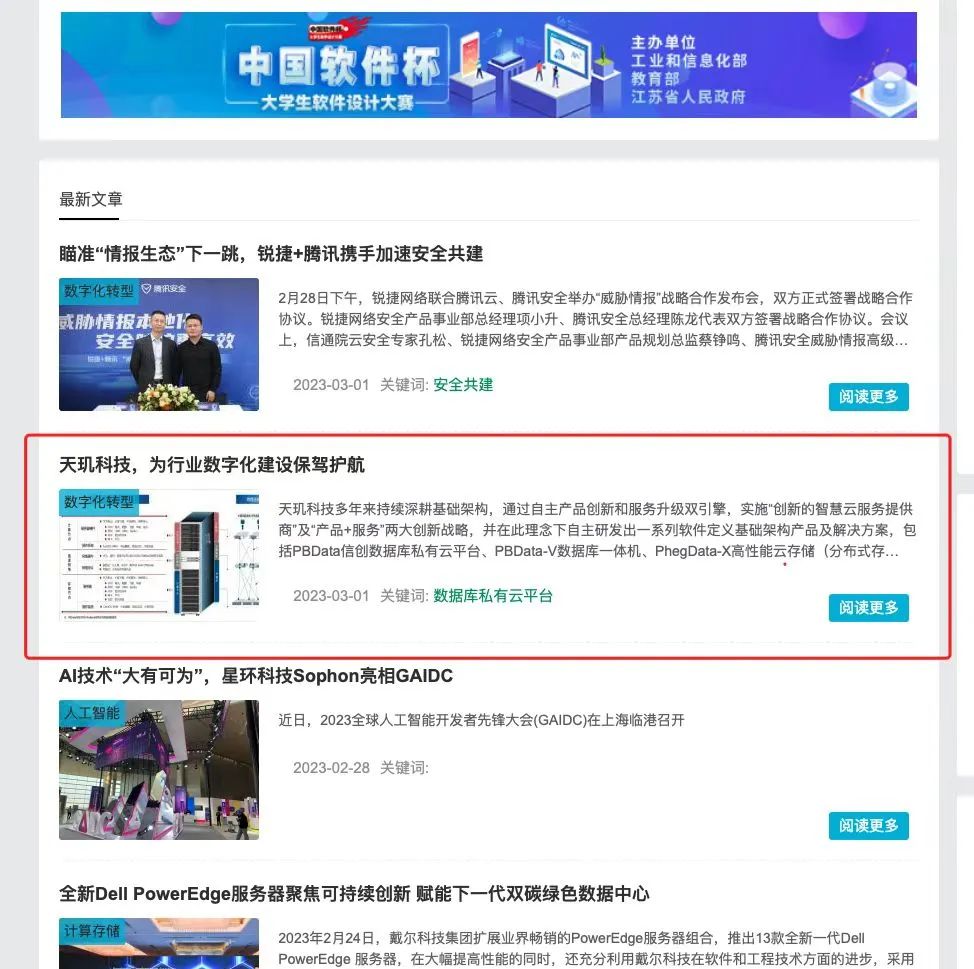This screenshot has width=974, height=969.
Task: Open article 全新Dell PowerEdge服务器 title
Action: (354, 894)
